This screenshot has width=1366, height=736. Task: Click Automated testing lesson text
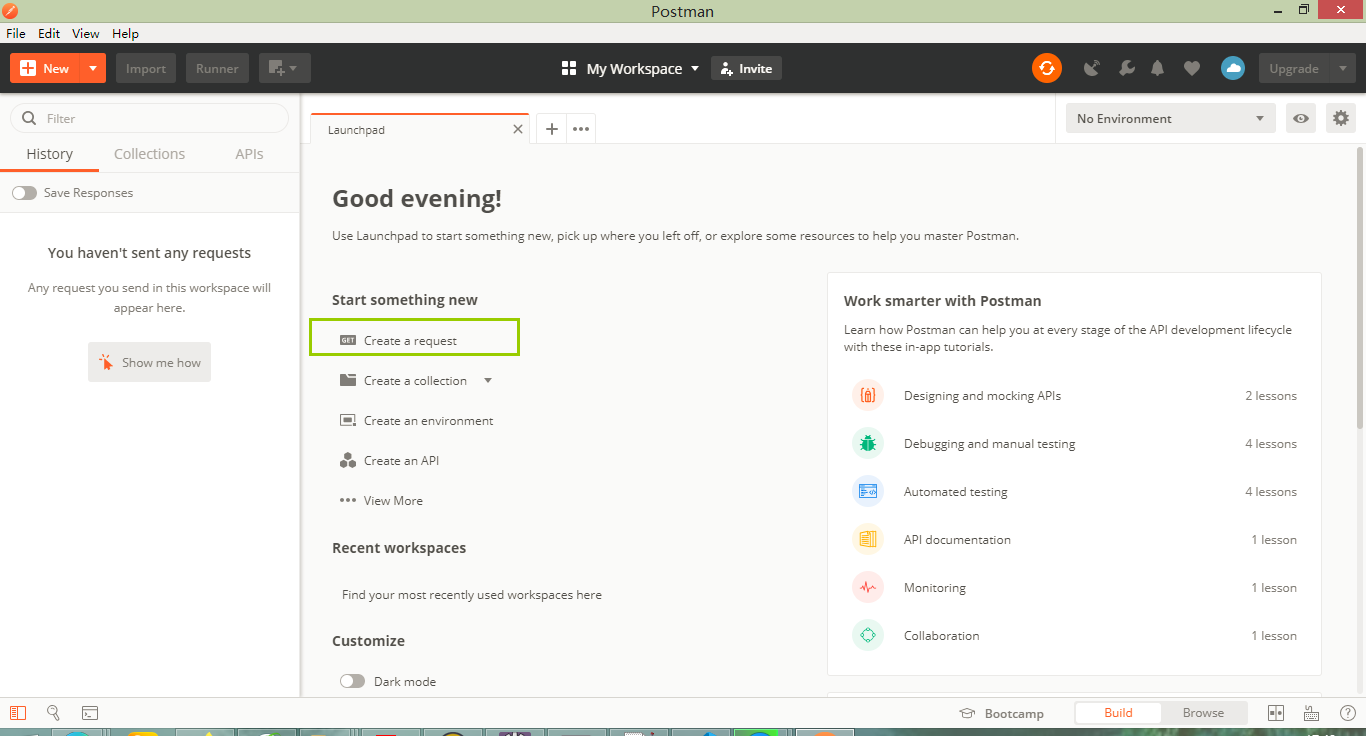pos(955,491)
